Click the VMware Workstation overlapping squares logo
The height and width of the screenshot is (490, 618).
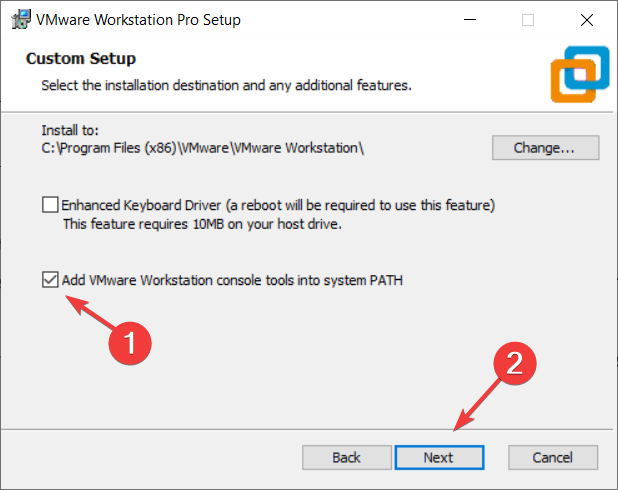580,74
